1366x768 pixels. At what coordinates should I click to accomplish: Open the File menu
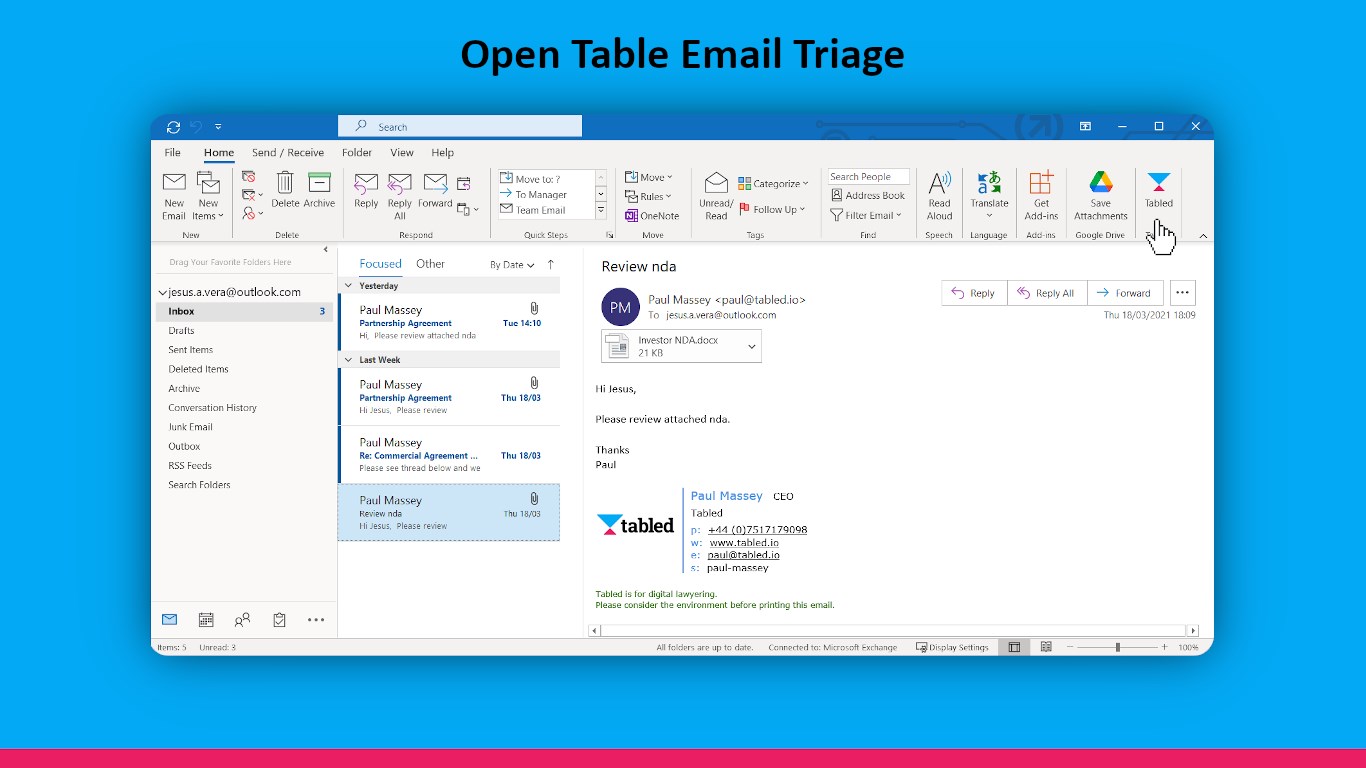tap(173, 153)
